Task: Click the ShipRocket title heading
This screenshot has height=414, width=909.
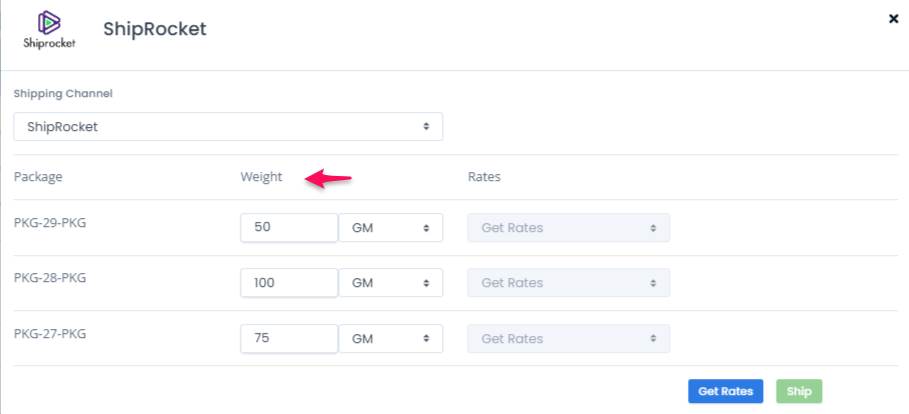Action: pos(155,29)
